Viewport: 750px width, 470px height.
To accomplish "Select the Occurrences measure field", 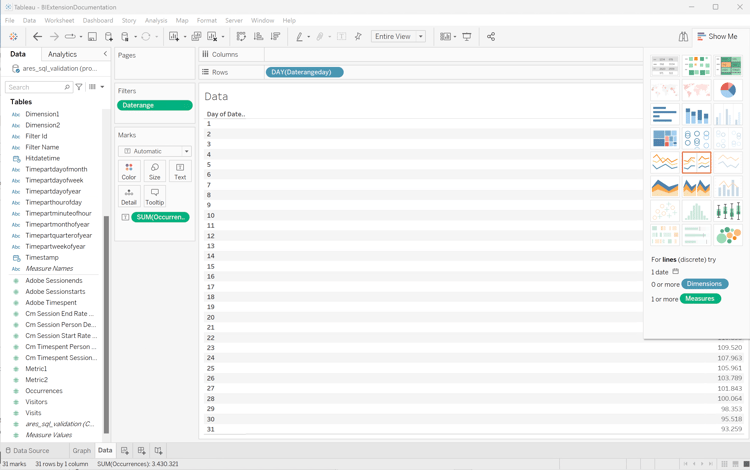I will 44,391.
